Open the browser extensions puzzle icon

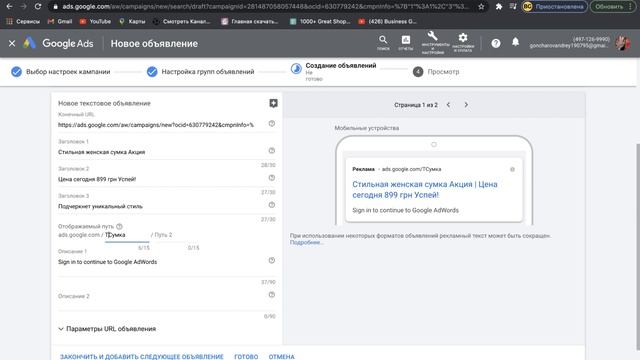tap(499, 7)
